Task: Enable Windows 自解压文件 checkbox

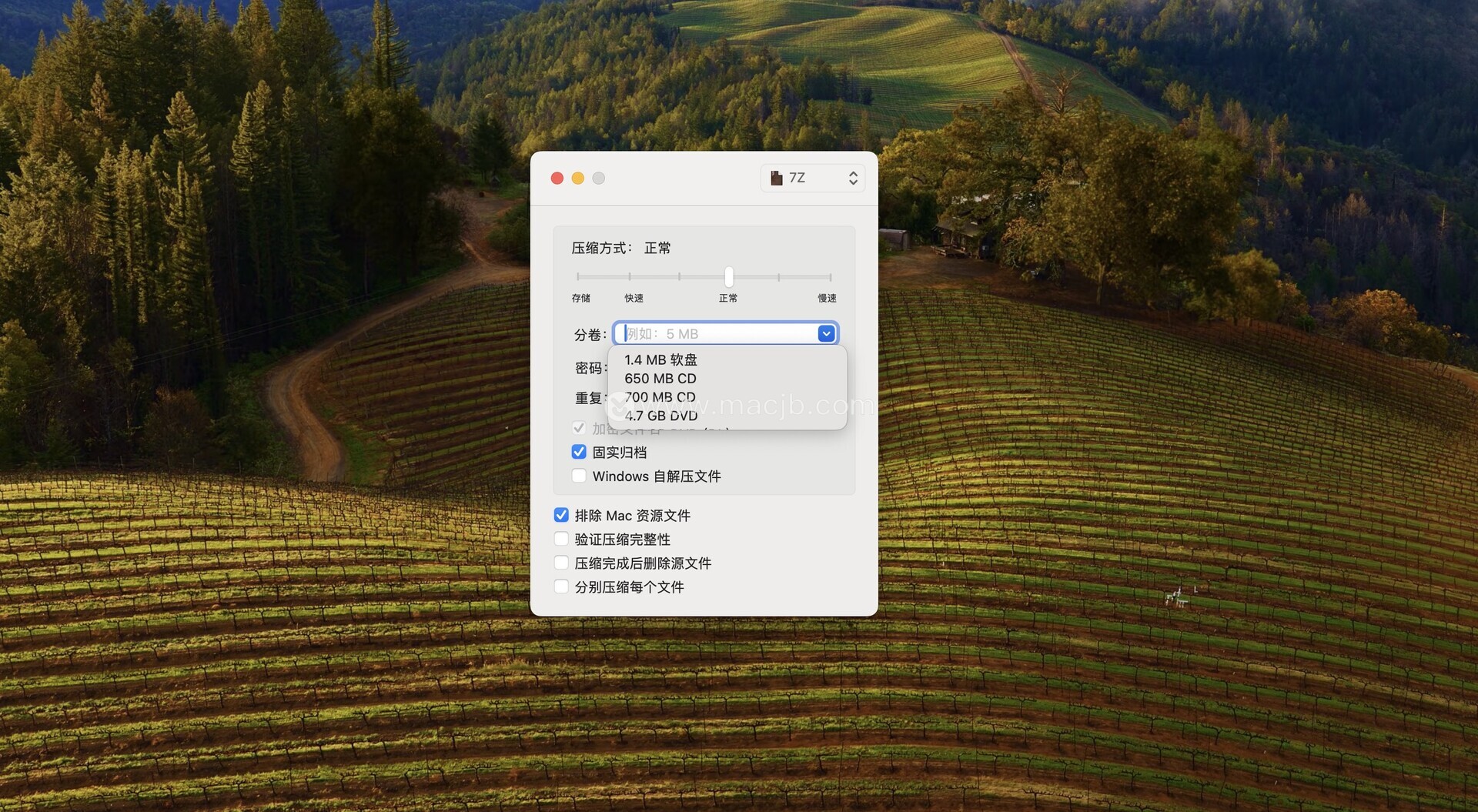Action: [579, 476]
